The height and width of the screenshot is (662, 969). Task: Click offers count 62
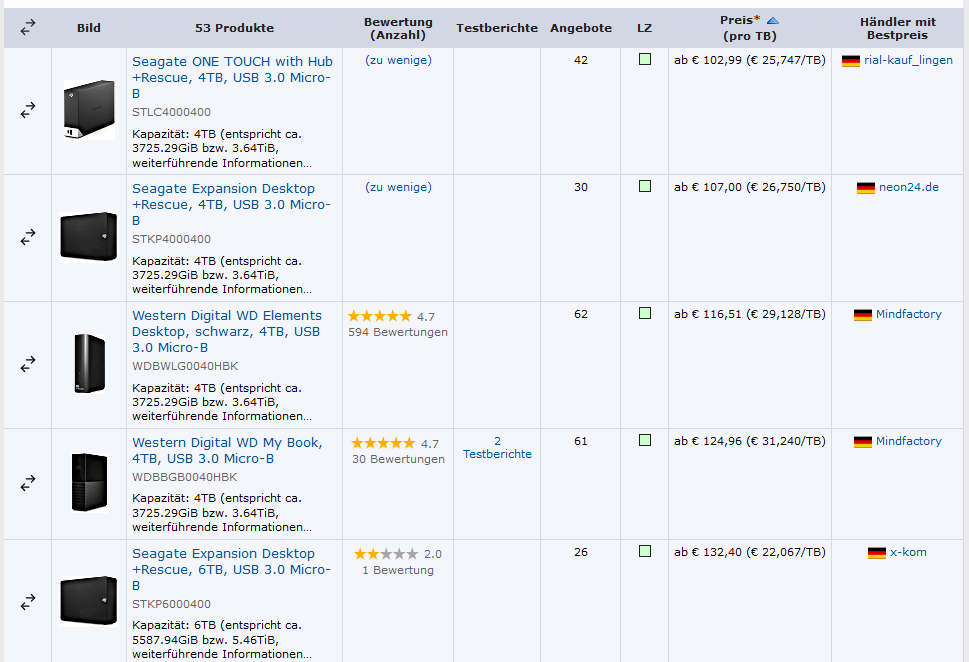tap(581, 314)
